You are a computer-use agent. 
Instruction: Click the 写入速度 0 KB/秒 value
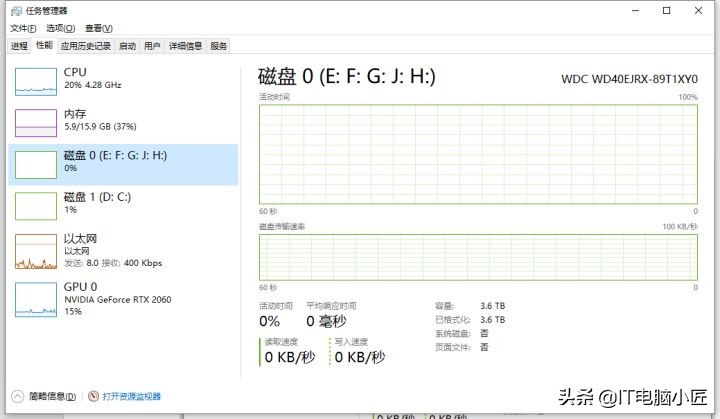coord(360,357)
